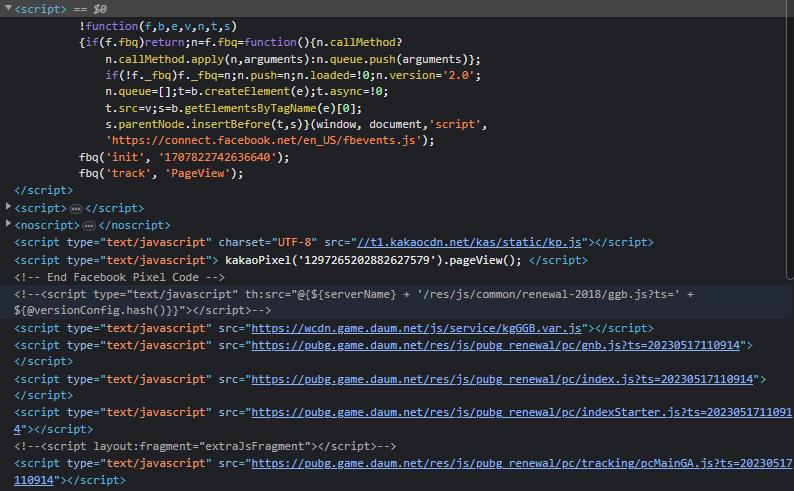Screen dimensions: 794x491
Task: Click the ellipsis badge inside noscript tag
Action: pyautogui.click(x=89, y=225)
